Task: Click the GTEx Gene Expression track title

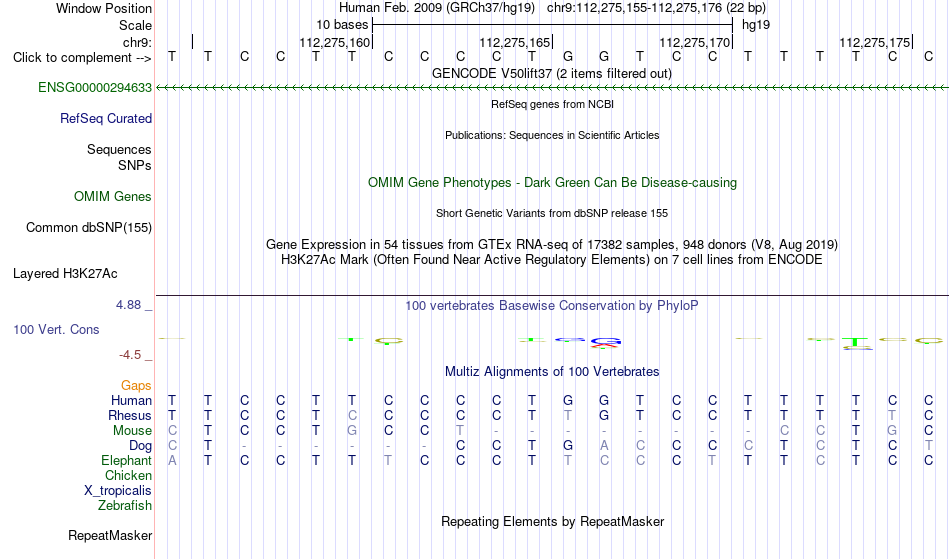Action: pyautogui.click(x=552, y=245)
